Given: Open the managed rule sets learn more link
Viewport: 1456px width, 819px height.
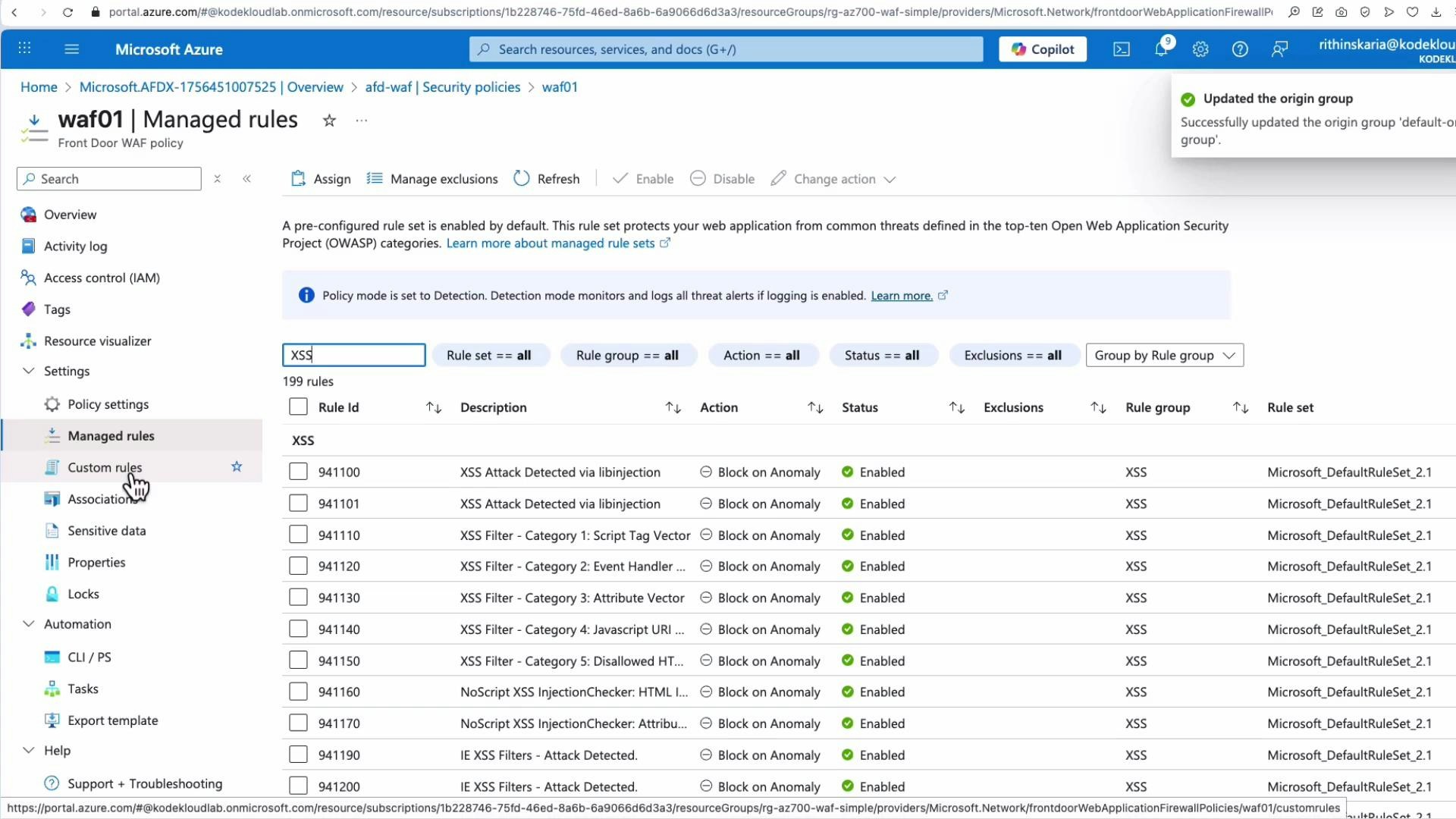Looking at the screenshot, I should pos(551,243).
